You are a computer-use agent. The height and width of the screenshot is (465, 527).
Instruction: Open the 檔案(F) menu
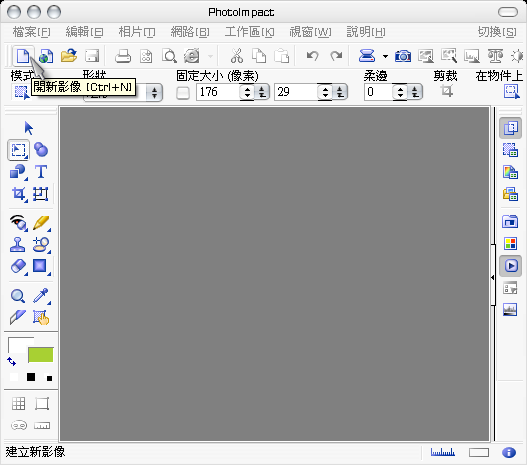pyautogui.click(x=32, y=32)
